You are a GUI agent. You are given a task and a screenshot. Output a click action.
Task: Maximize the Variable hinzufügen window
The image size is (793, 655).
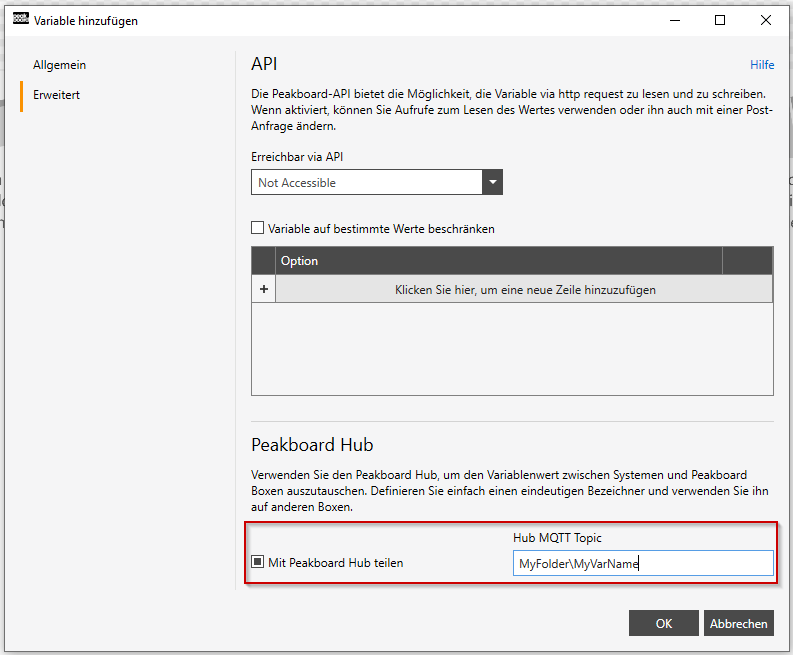click(x=720, y=20)
